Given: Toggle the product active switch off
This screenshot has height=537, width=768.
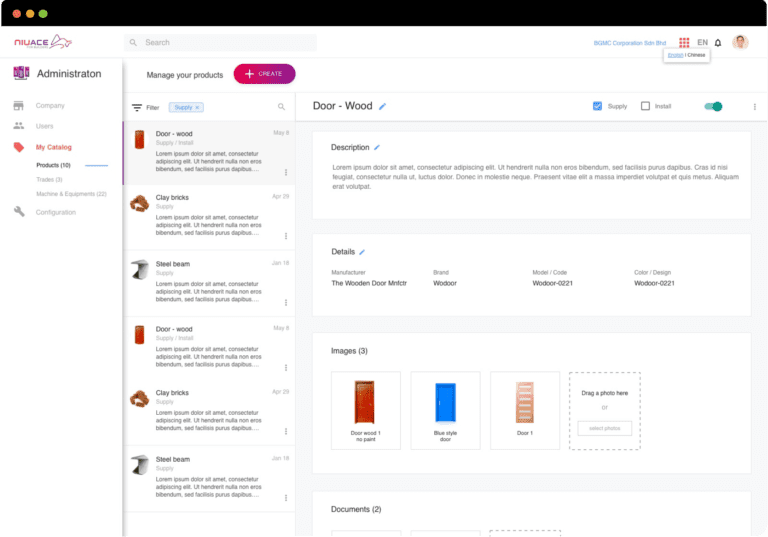Looking at the screenshot, I should [x=713, y=106].
